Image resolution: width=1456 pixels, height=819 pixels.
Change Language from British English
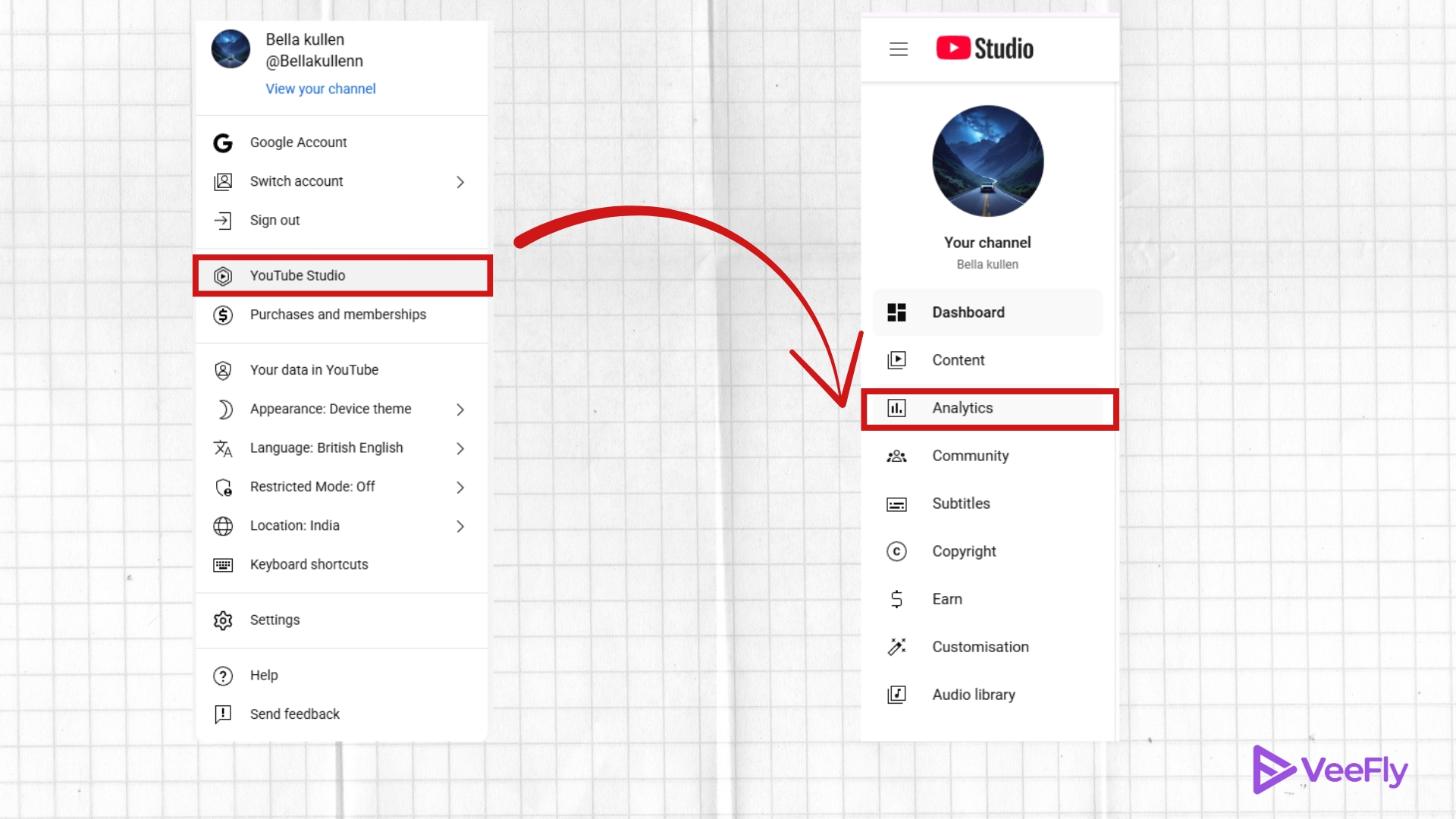(460, 448)
